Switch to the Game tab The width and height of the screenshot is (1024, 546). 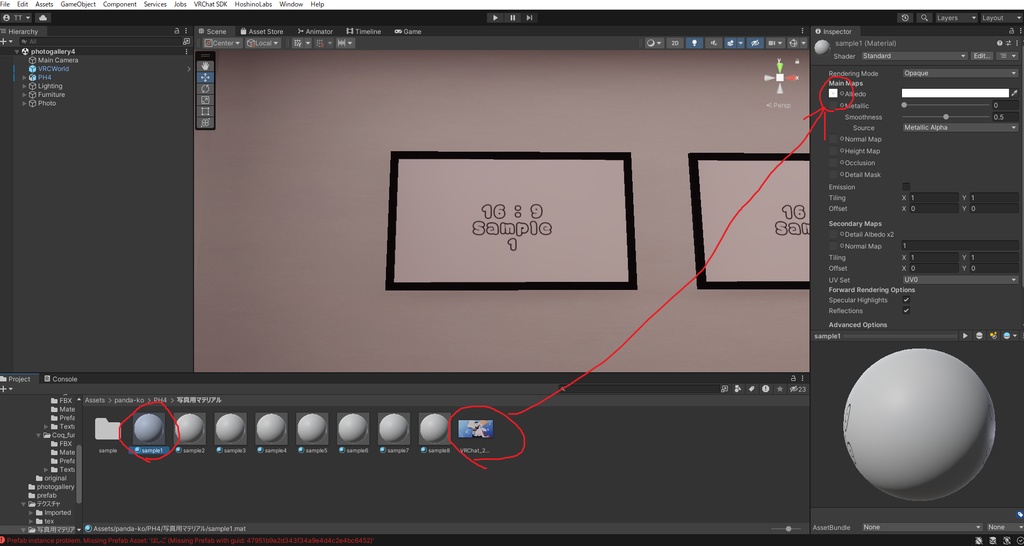tap(407, 31)
